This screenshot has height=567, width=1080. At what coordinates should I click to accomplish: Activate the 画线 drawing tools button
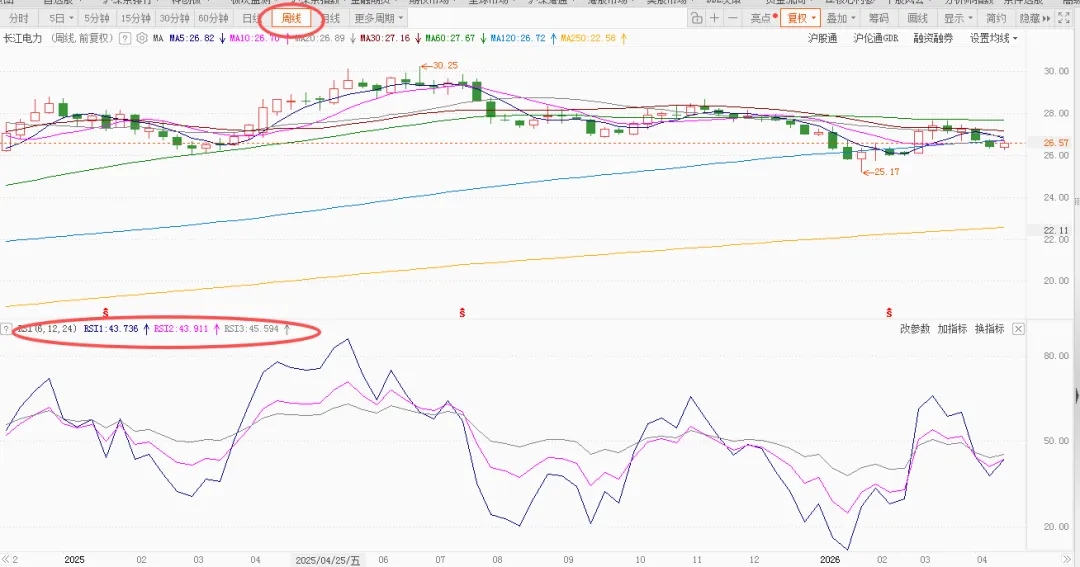pyautogui.click(x=917, y=19)
